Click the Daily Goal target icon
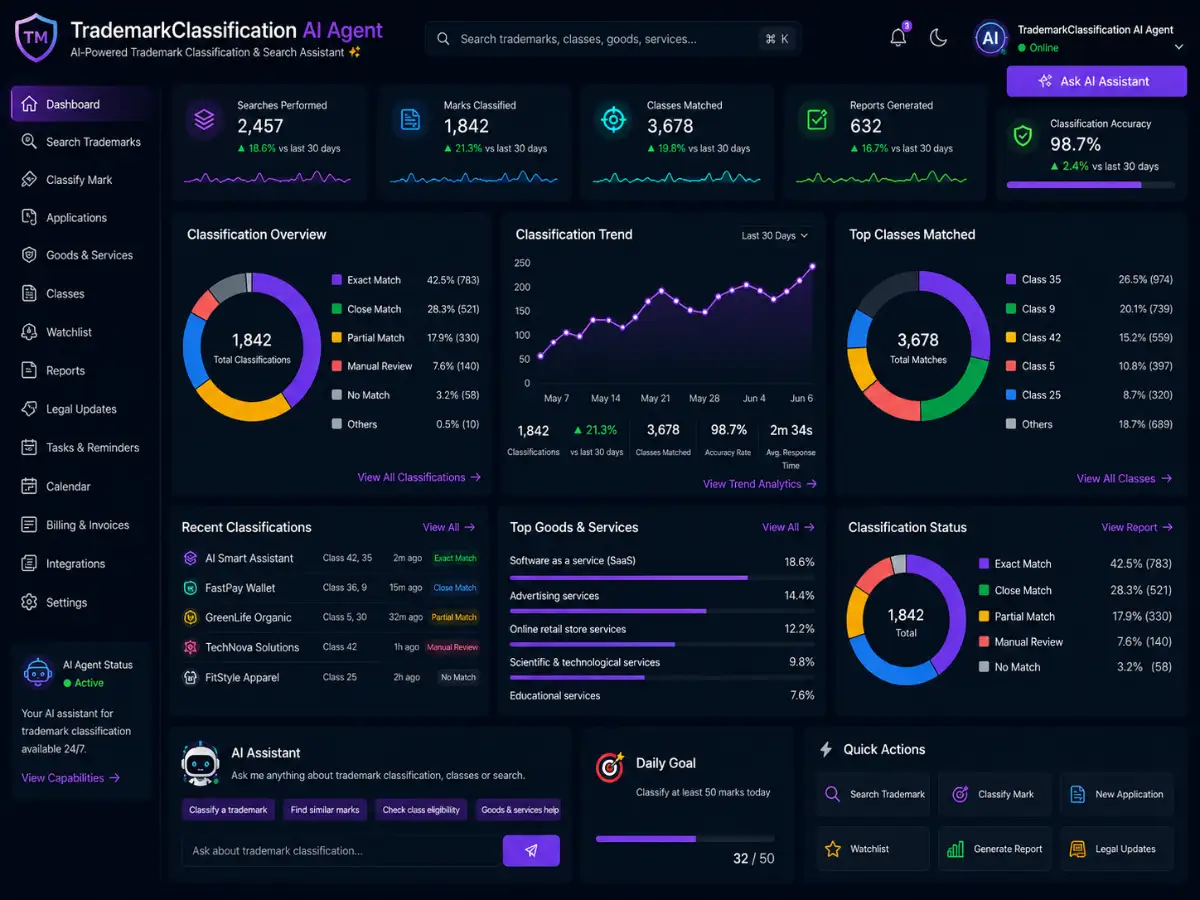 [610, 767]
